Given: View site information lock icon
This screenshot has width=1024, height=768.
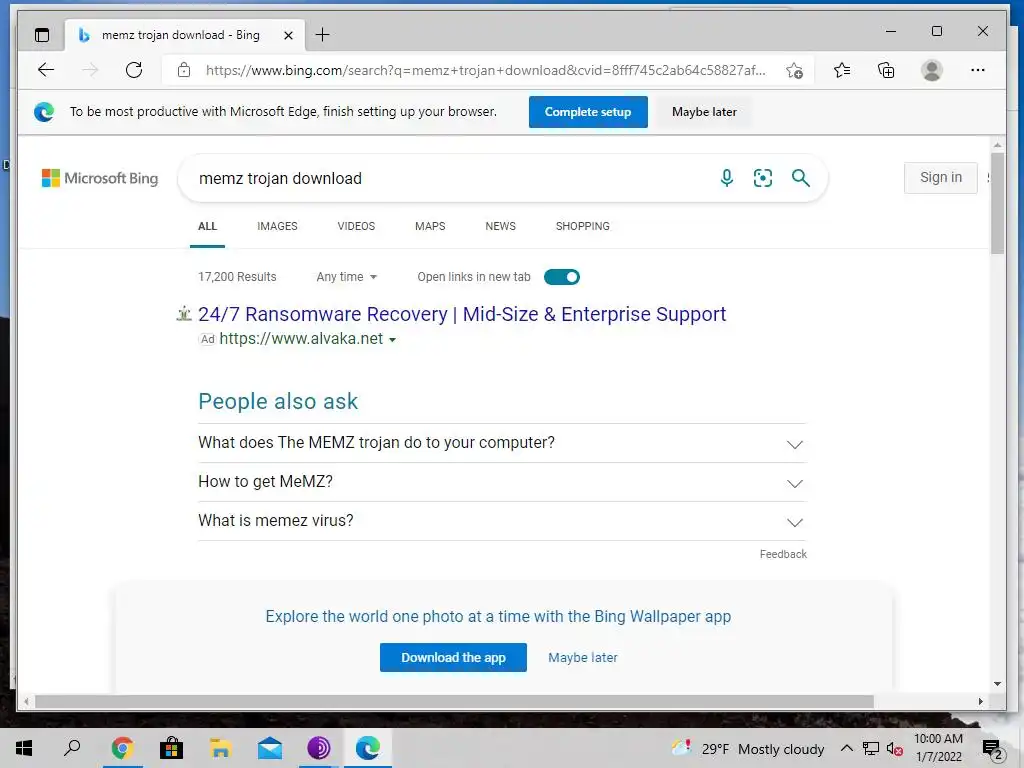Looking at the screenshot, I should pos(184,70).
